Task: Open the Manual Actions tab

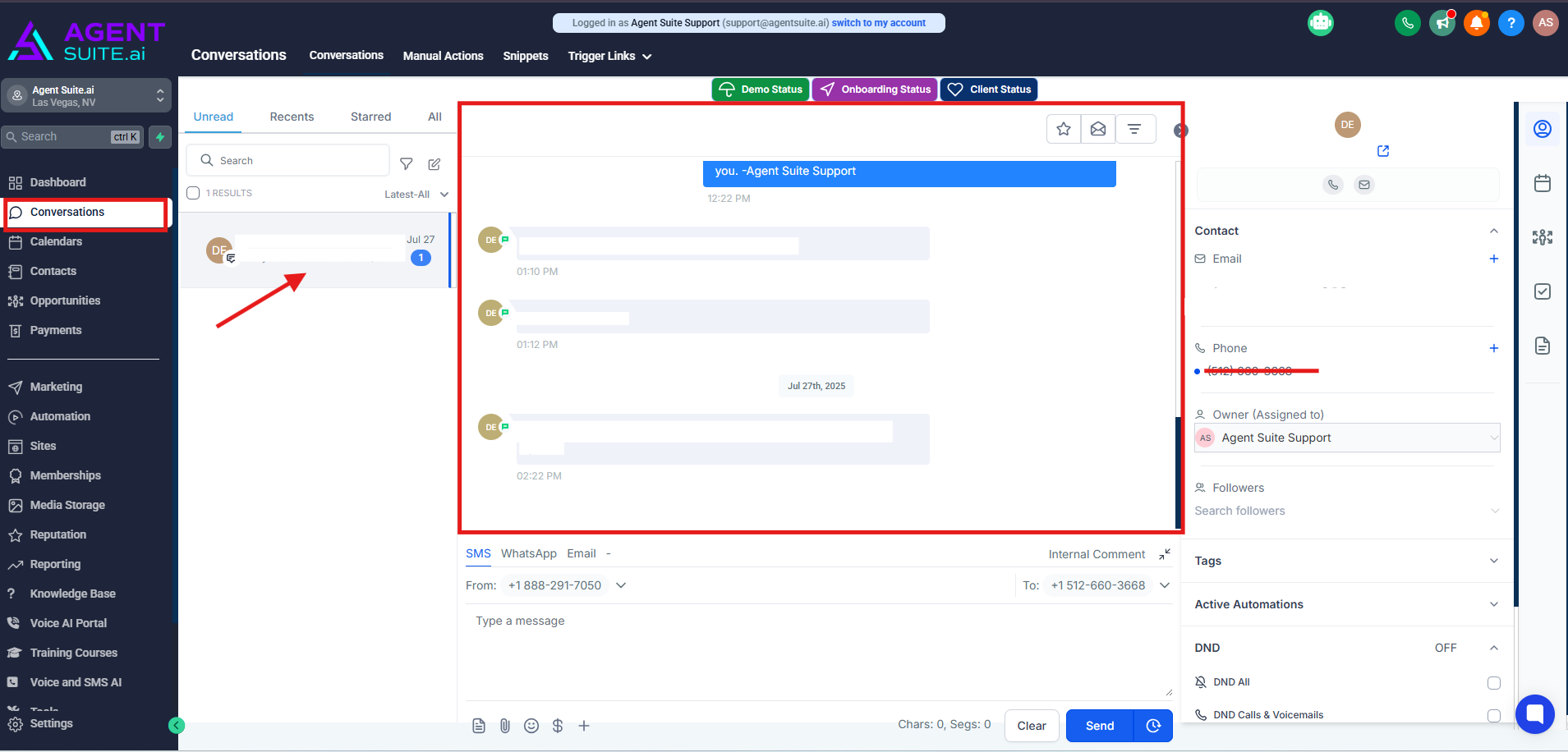Action: [443, 56]
